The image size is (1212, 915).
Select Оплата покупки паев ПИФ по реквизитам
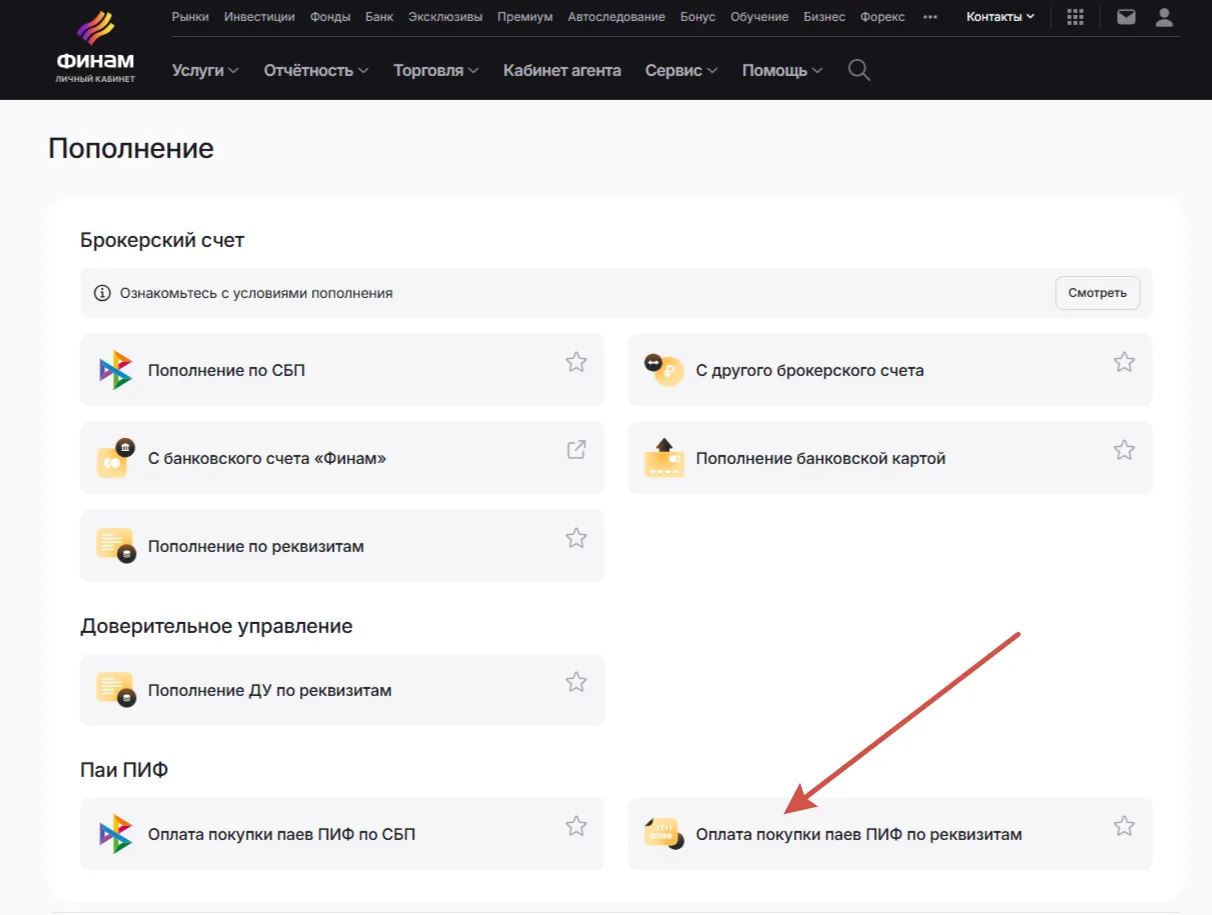click(890, 834)
